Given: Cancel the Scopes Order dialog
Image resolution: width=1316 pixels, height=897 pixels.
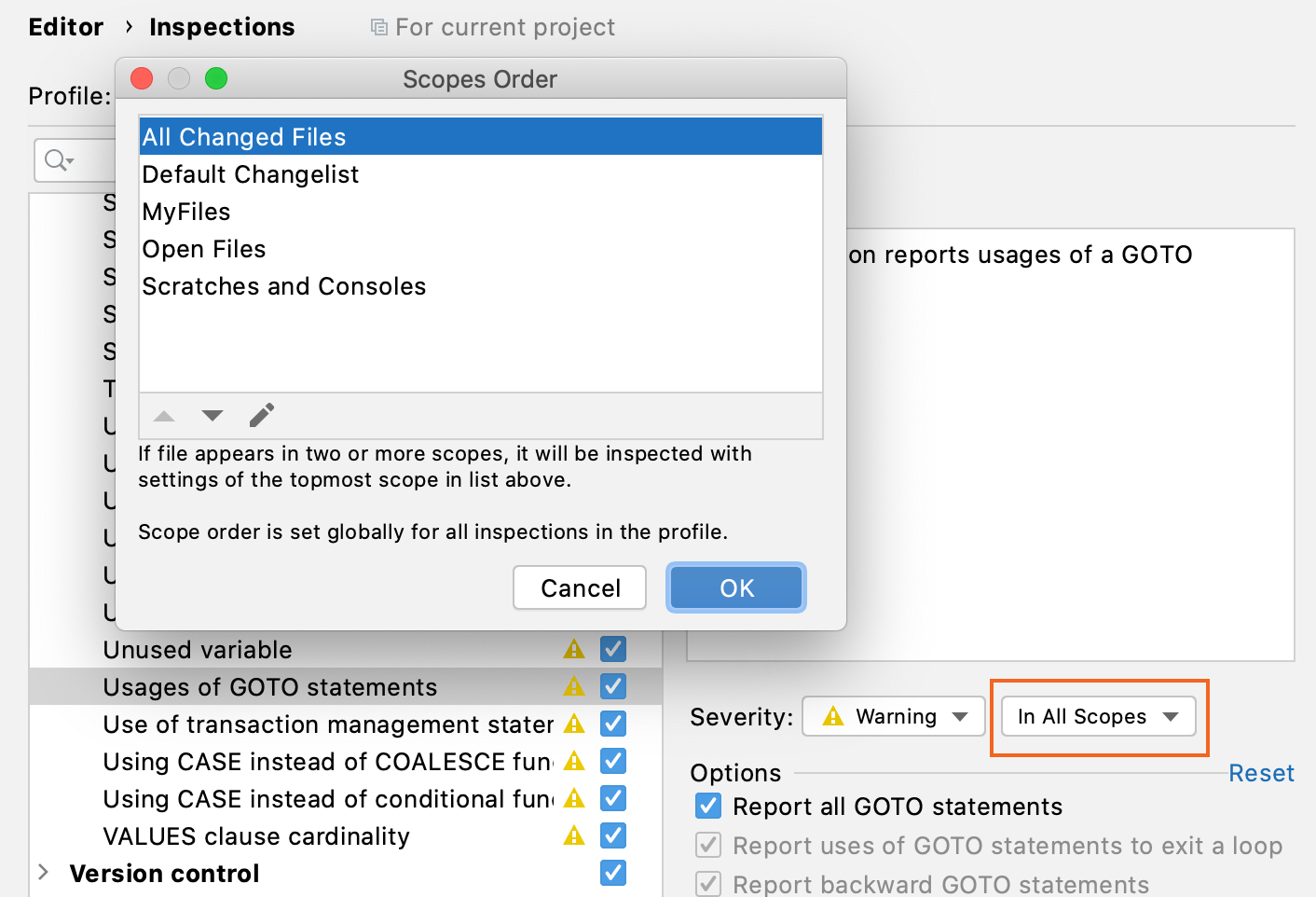Looking at the screenshot, I should (x=580, y=587).
